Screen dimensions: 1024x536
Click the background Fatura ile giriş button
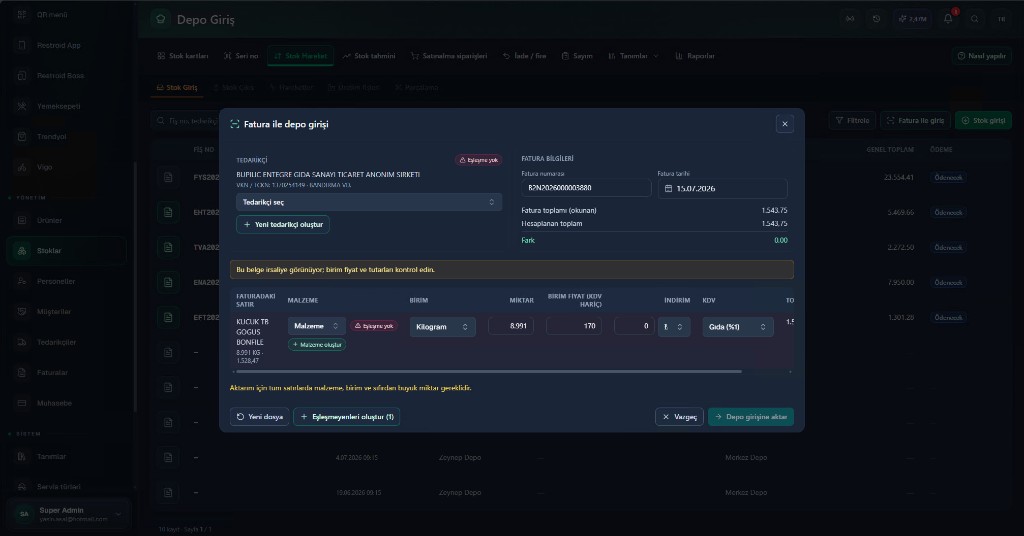915,121
